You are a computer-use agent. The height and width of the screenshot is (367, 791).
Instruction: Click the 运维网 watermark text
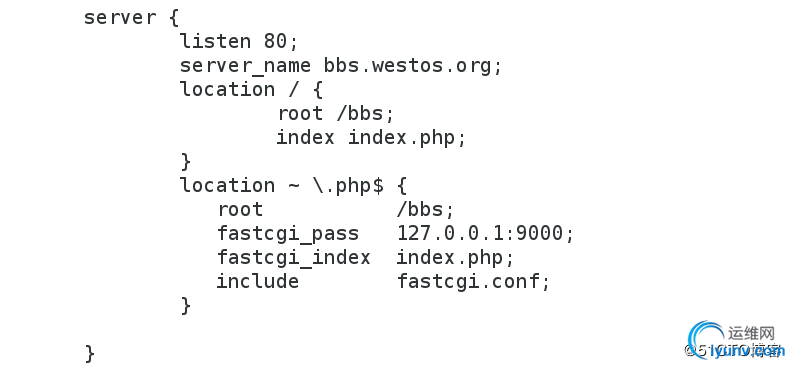(751, 333)
